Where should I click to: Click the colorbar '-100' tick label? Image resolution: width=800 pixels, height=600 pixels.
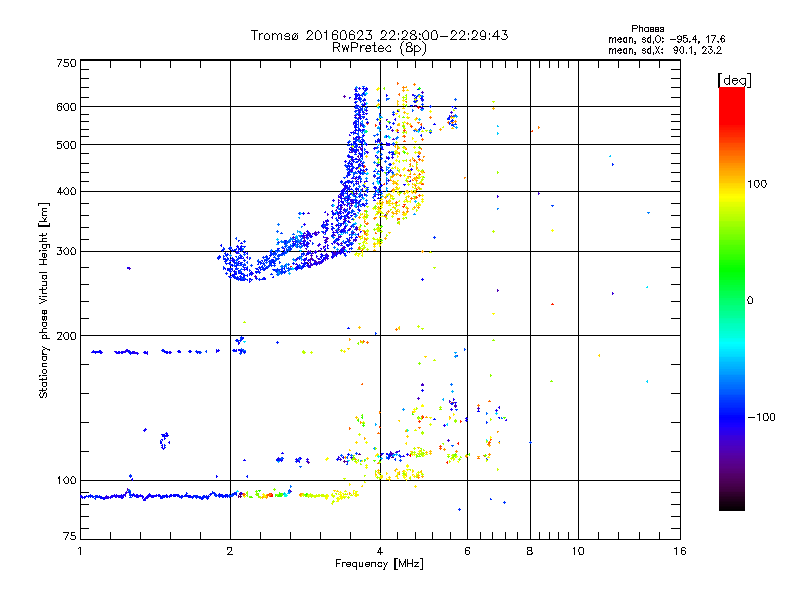pyautogui.click(x=761, y=417)
